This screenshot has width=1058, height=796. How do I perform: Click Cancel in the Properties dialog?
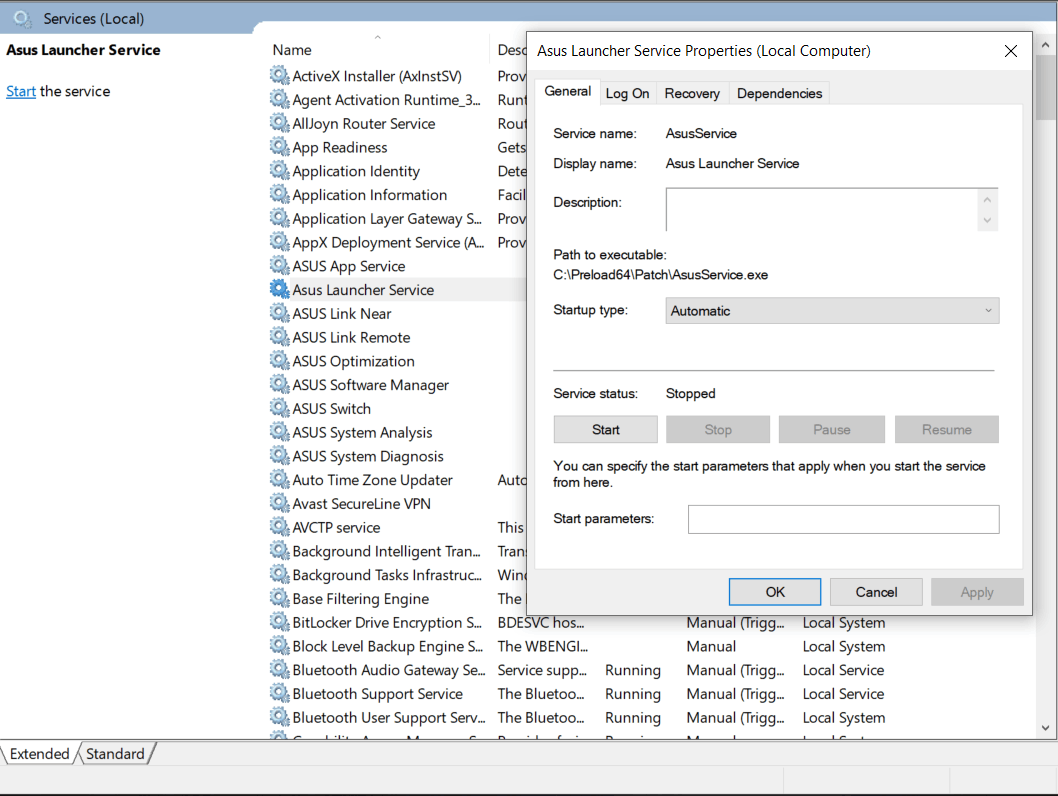[x=876, y=592]
